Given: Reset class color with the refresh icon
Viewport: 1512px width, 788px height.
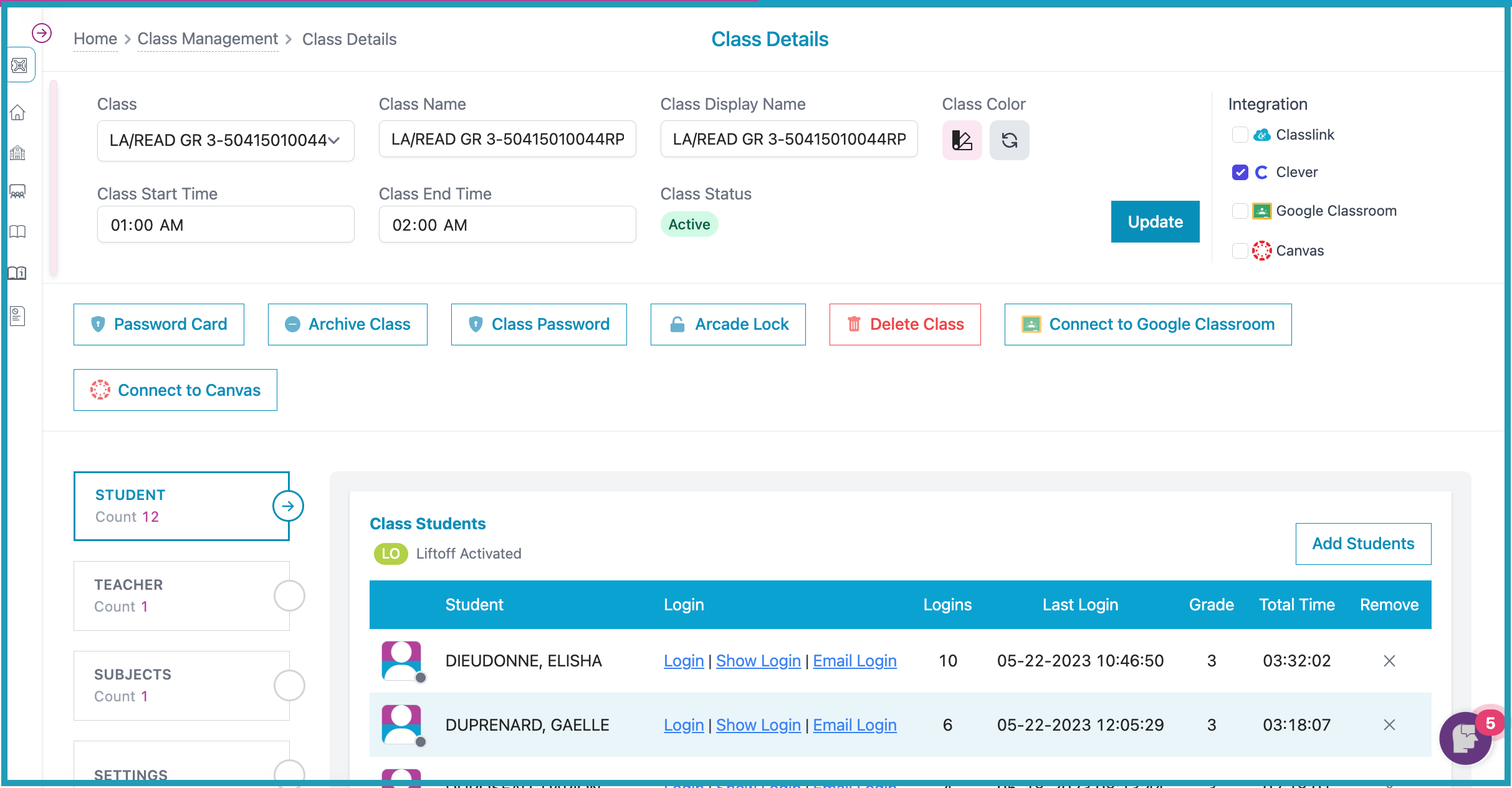Looking at the screenshot, I should (1010, 140).
